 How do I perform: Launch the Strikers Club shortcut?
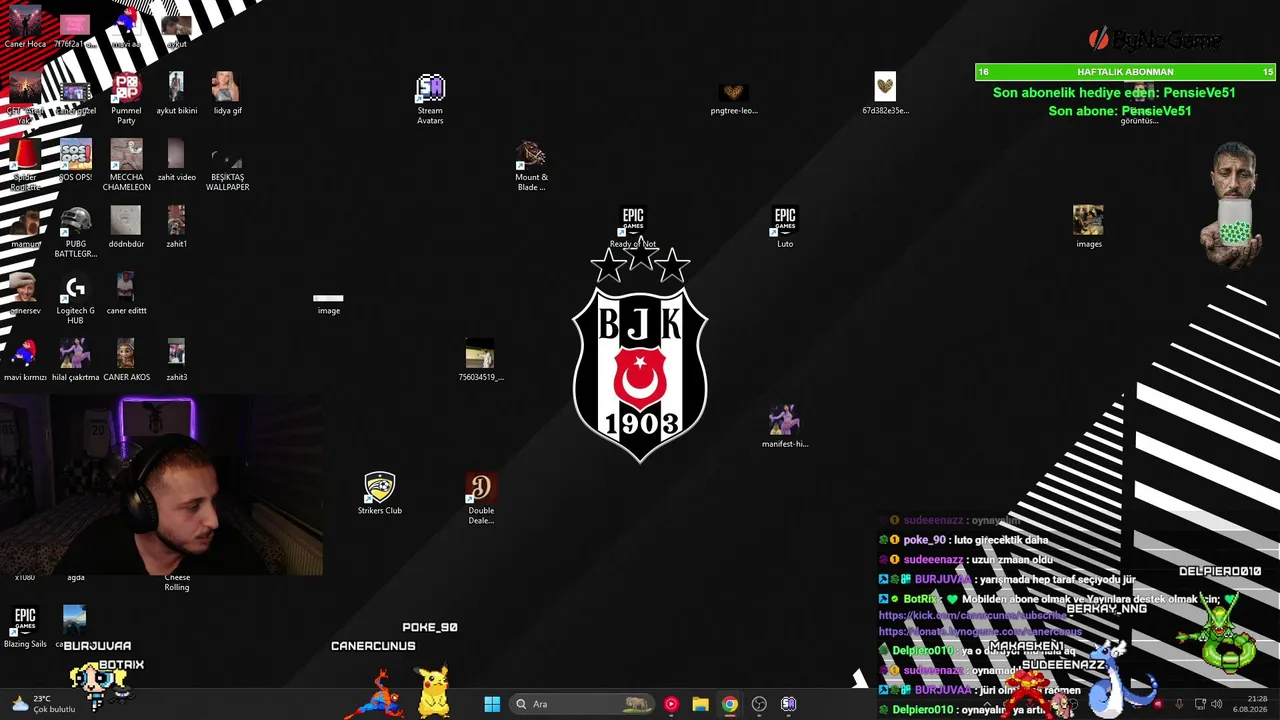coord(379,494)
